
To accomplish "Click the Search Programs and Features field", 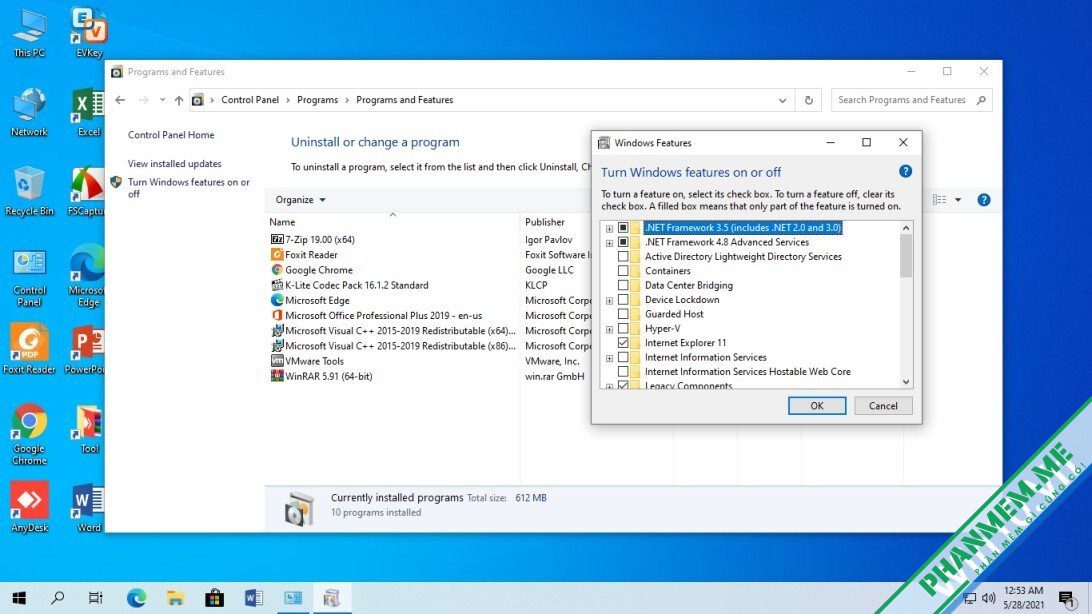I will coord(912,100).
